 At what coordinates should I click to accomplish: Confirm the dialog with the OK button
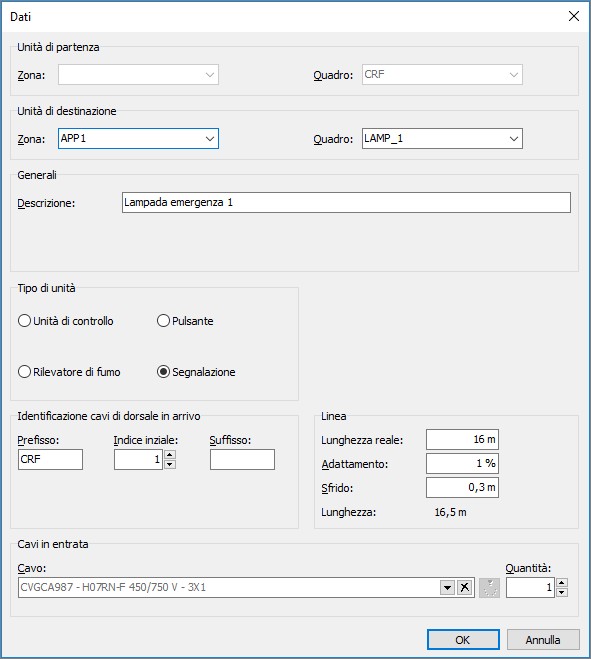click(463, 640)
